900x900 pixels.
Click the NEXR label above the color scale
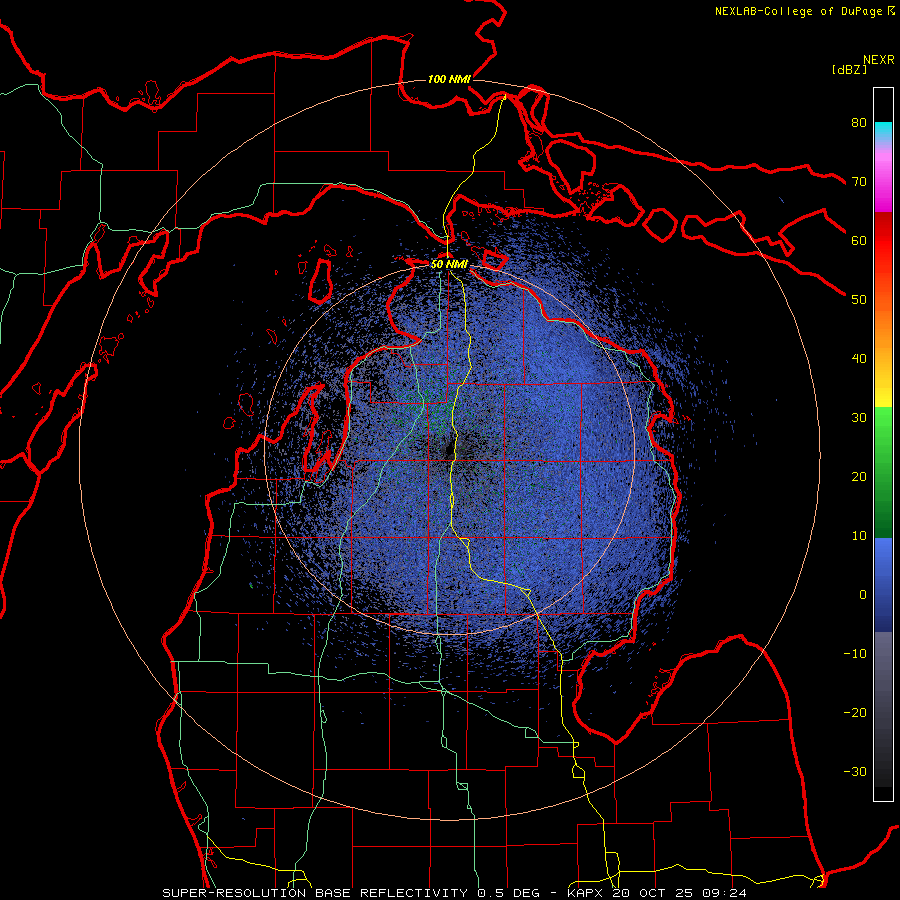click(x=879, y=60)
